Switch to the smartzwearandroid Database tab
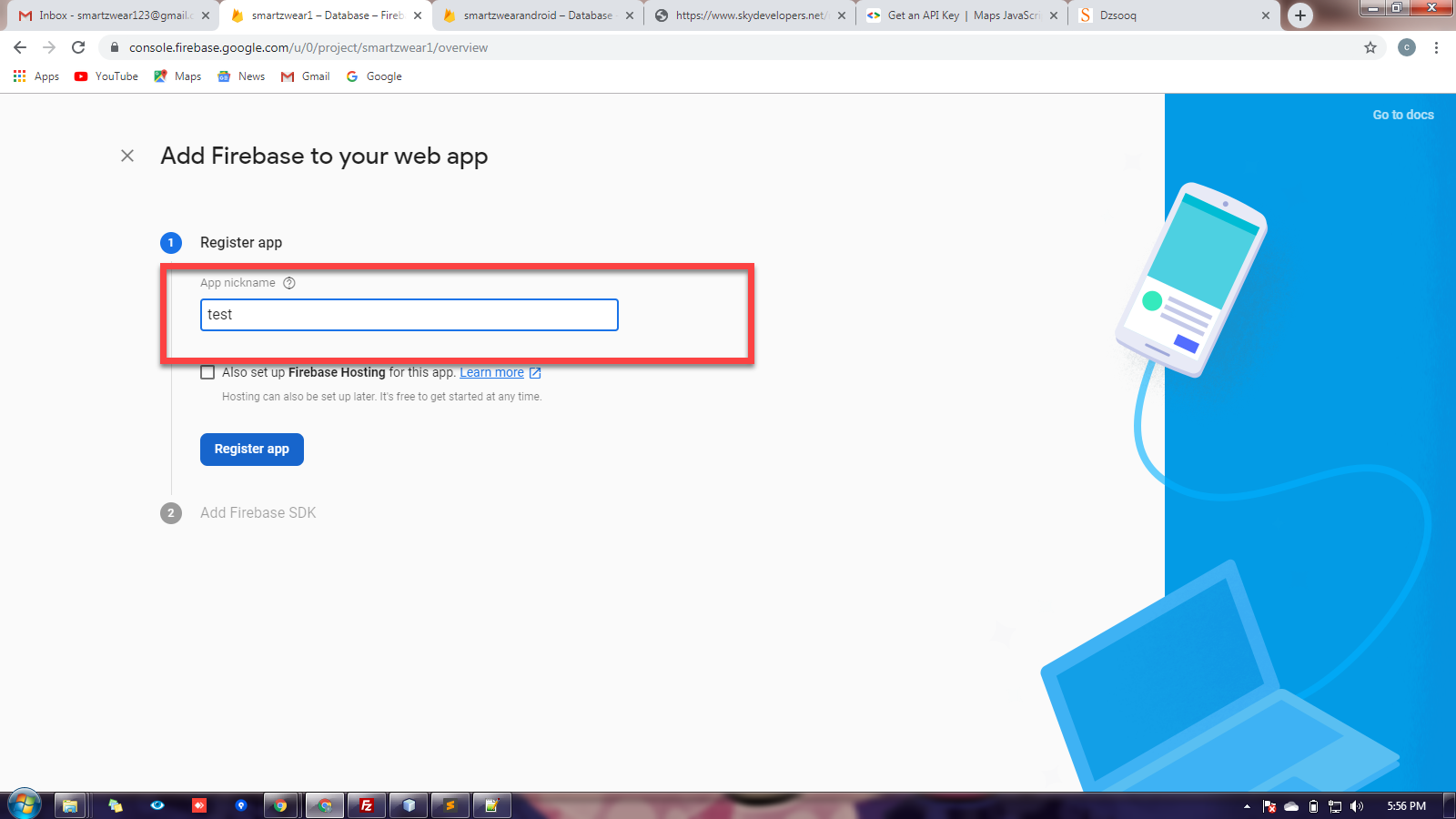Viewport: 1456px width, 819px height. pos(535,15)
